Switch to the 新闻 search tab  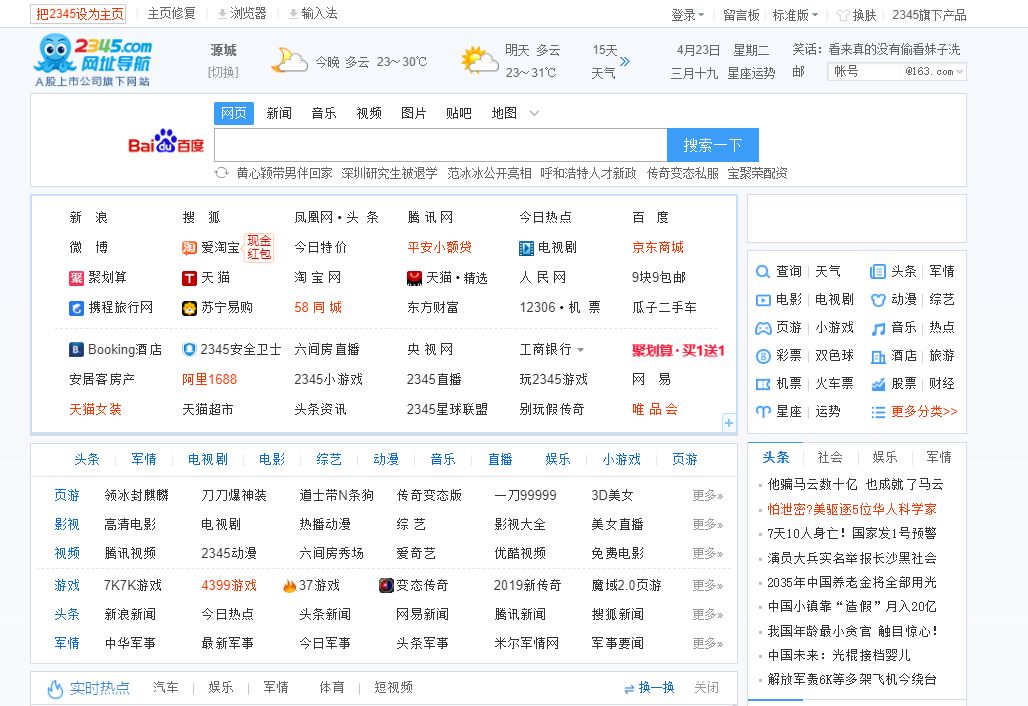pyautogui.click(x=277, y=113)
